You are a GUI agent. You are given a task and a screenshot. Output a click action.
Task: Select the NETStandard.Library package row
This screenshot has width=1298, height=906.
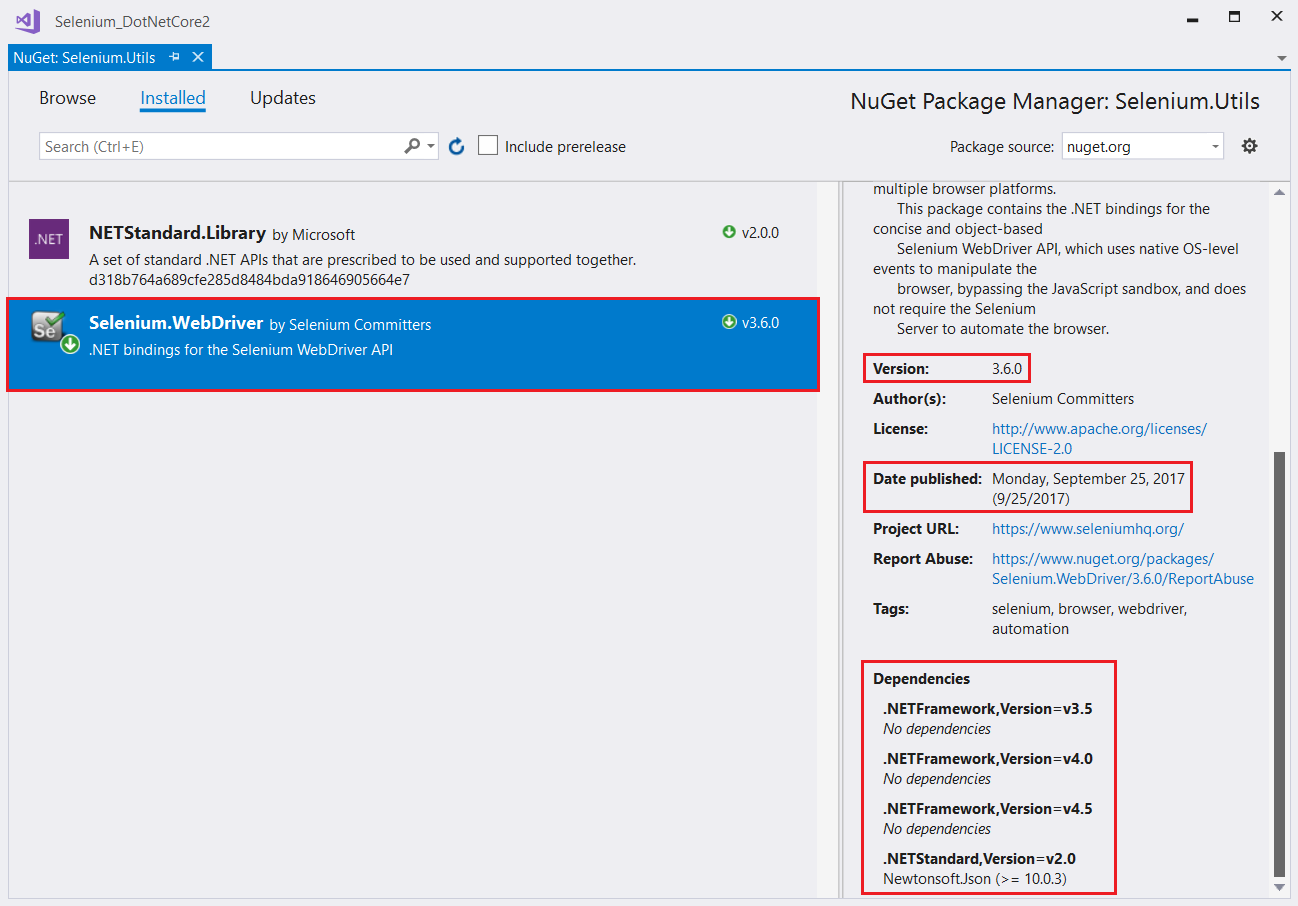point(413,254)
